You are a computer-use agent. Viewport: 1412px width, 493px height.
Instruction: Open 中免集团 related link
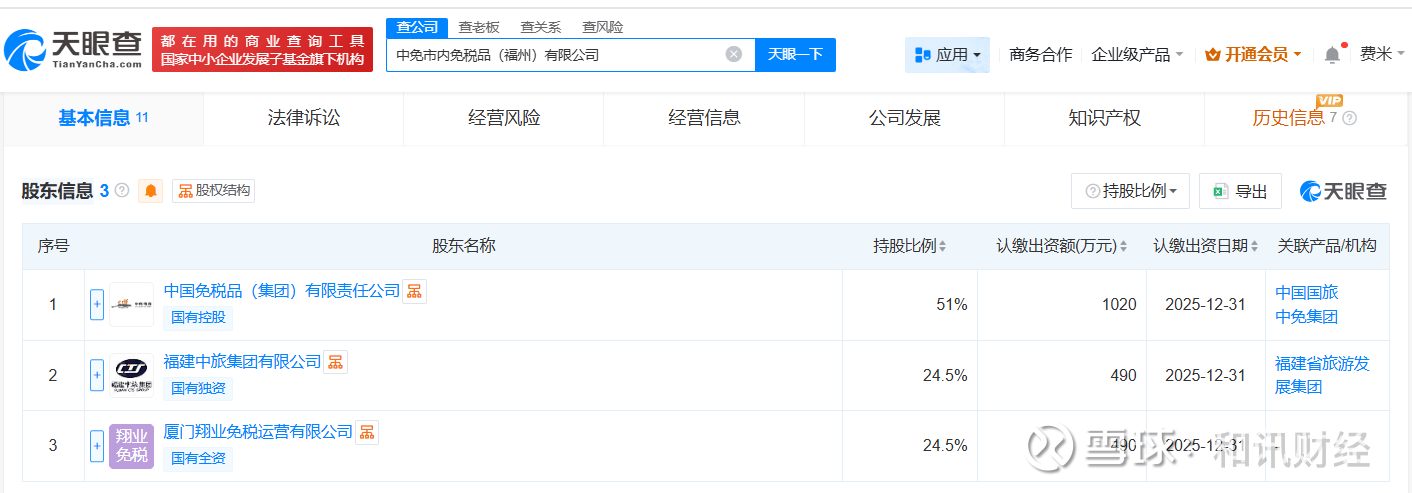click(x=1306, y=317)
